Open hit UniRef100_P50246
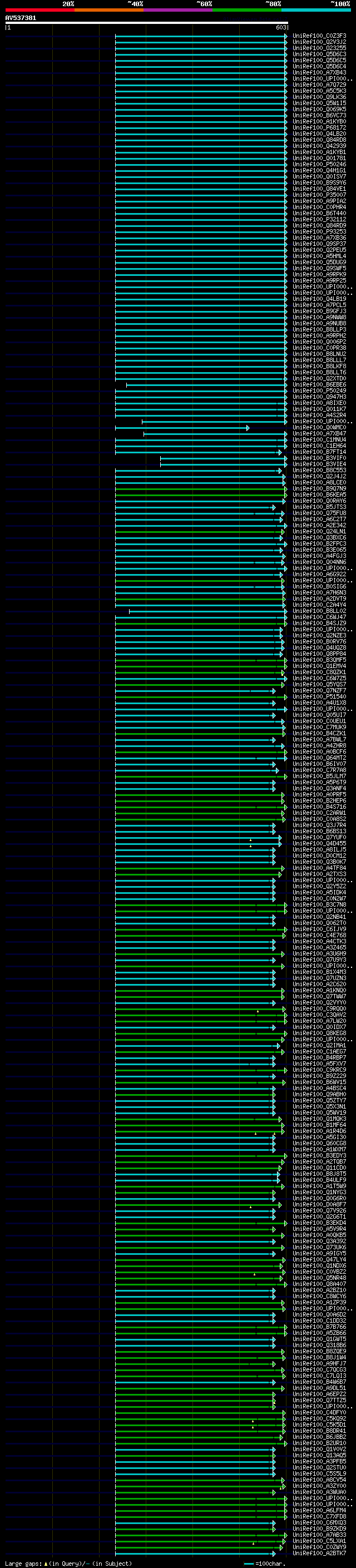 (x=319, y=164)
